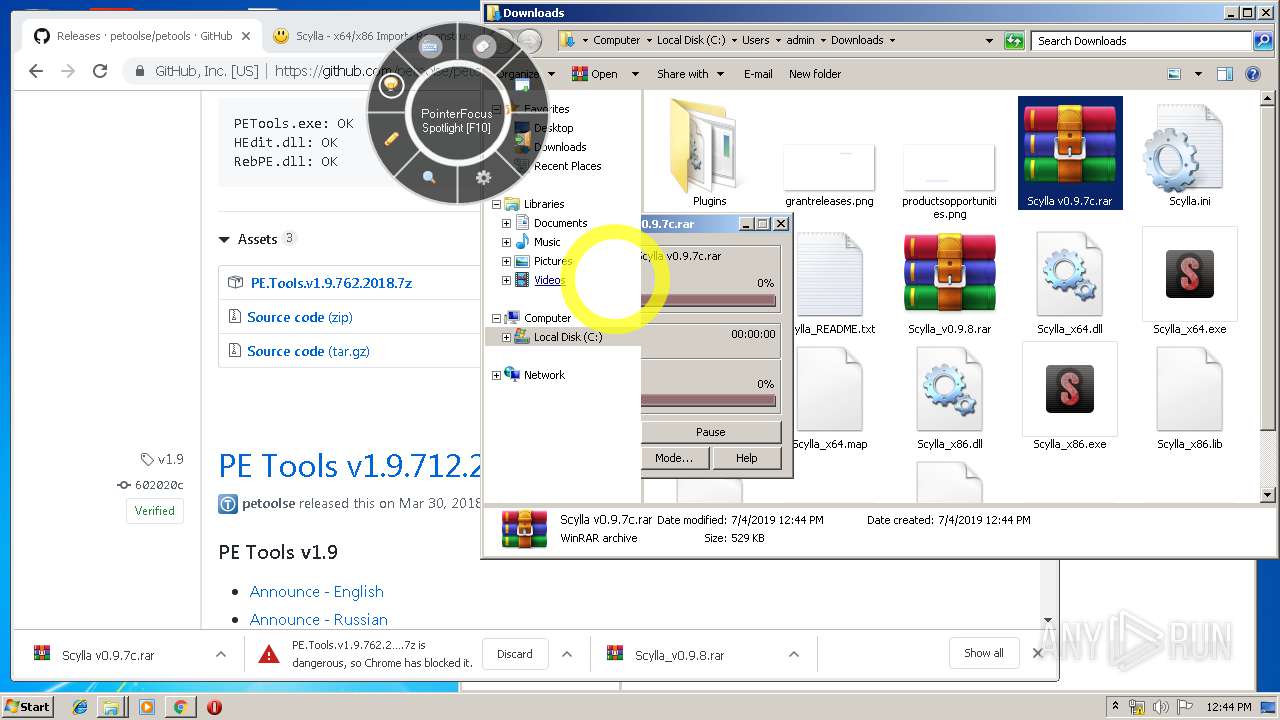Select Recent Places in navigation pane
This screenshot has width=1280, height=720.
pos(567,166)
